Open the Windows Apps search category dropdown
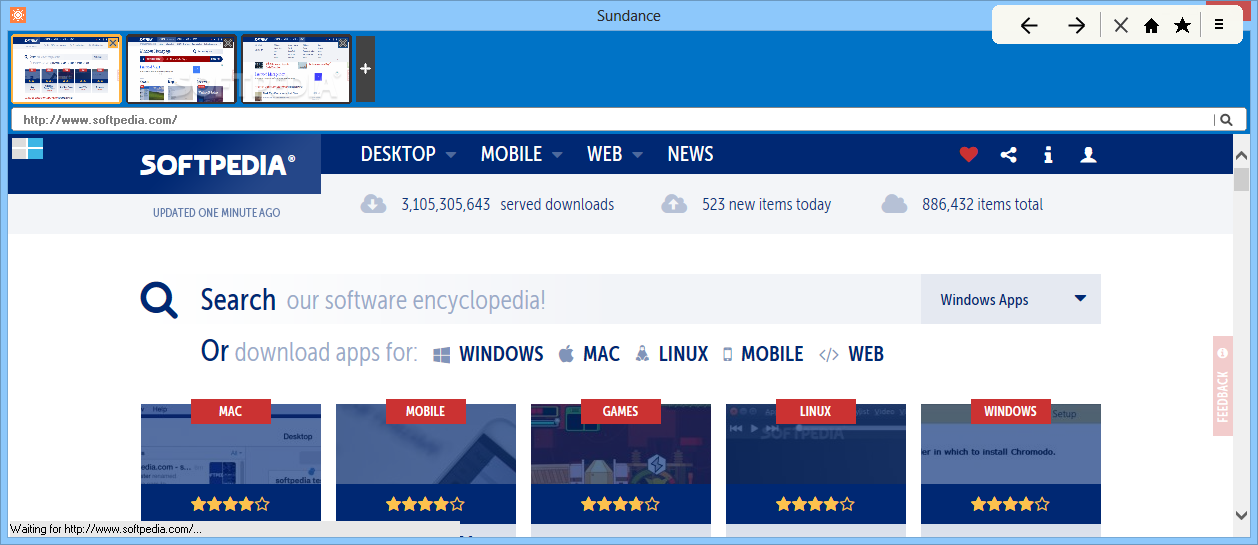 pos(1011,299)
